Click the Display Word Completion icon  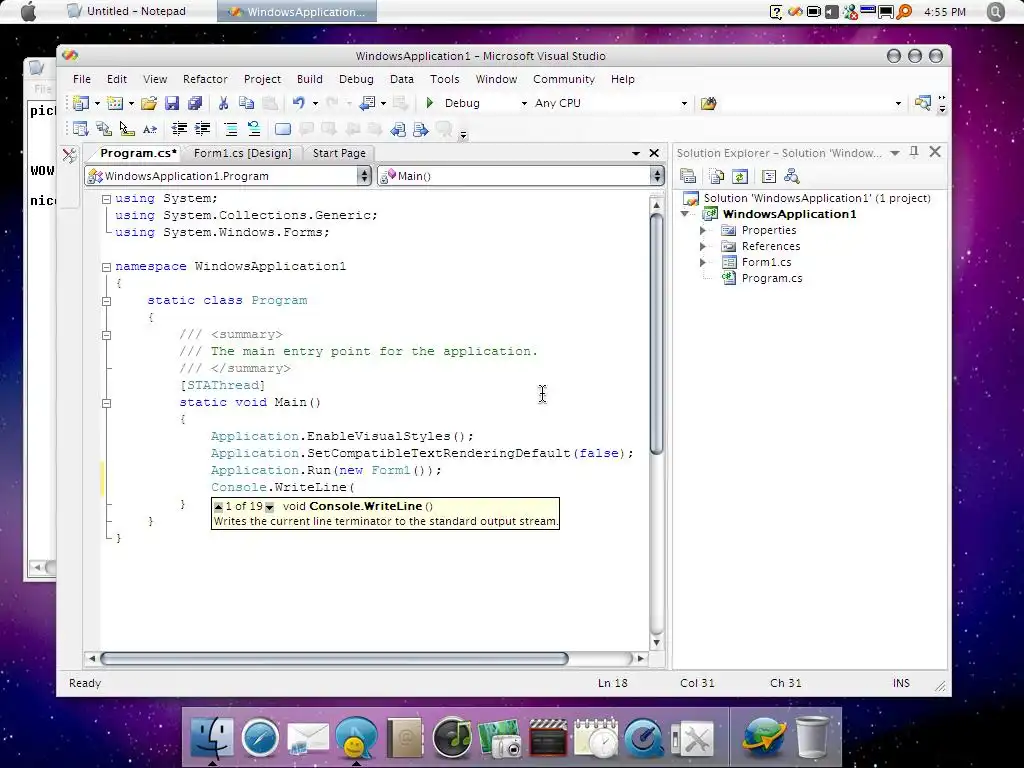(150, 129)
